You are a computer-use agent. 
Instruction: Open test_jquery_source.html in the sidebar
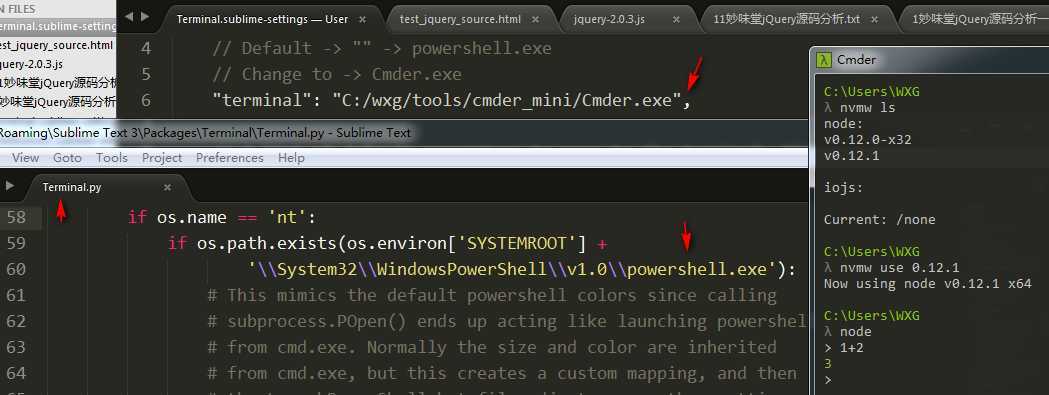pyautogui.click(x=57, y=46)
